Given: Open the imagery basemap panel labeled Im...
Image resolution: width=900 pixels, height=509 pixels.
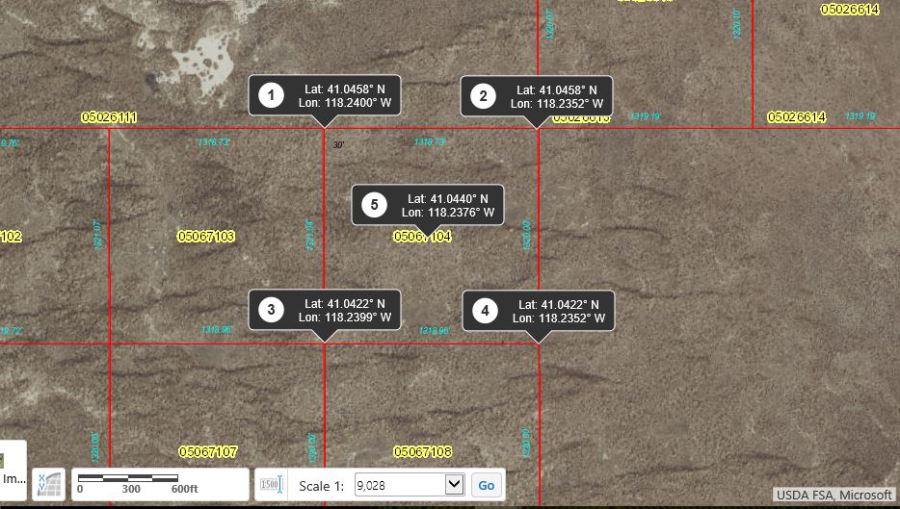Looking at the screenshot, I should tap(12, 478).
